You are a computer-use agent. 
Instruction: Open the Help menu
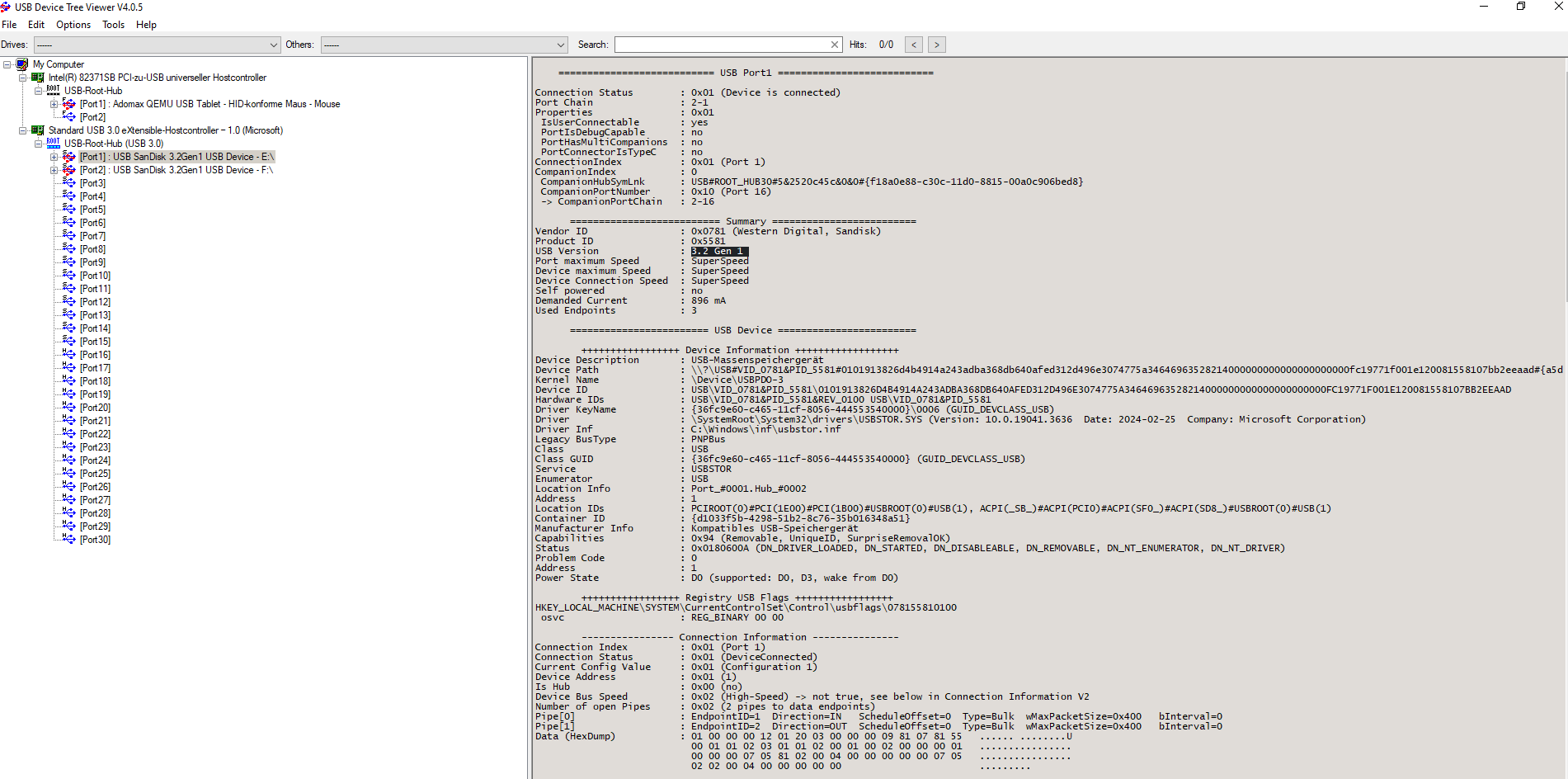[146, 25]
